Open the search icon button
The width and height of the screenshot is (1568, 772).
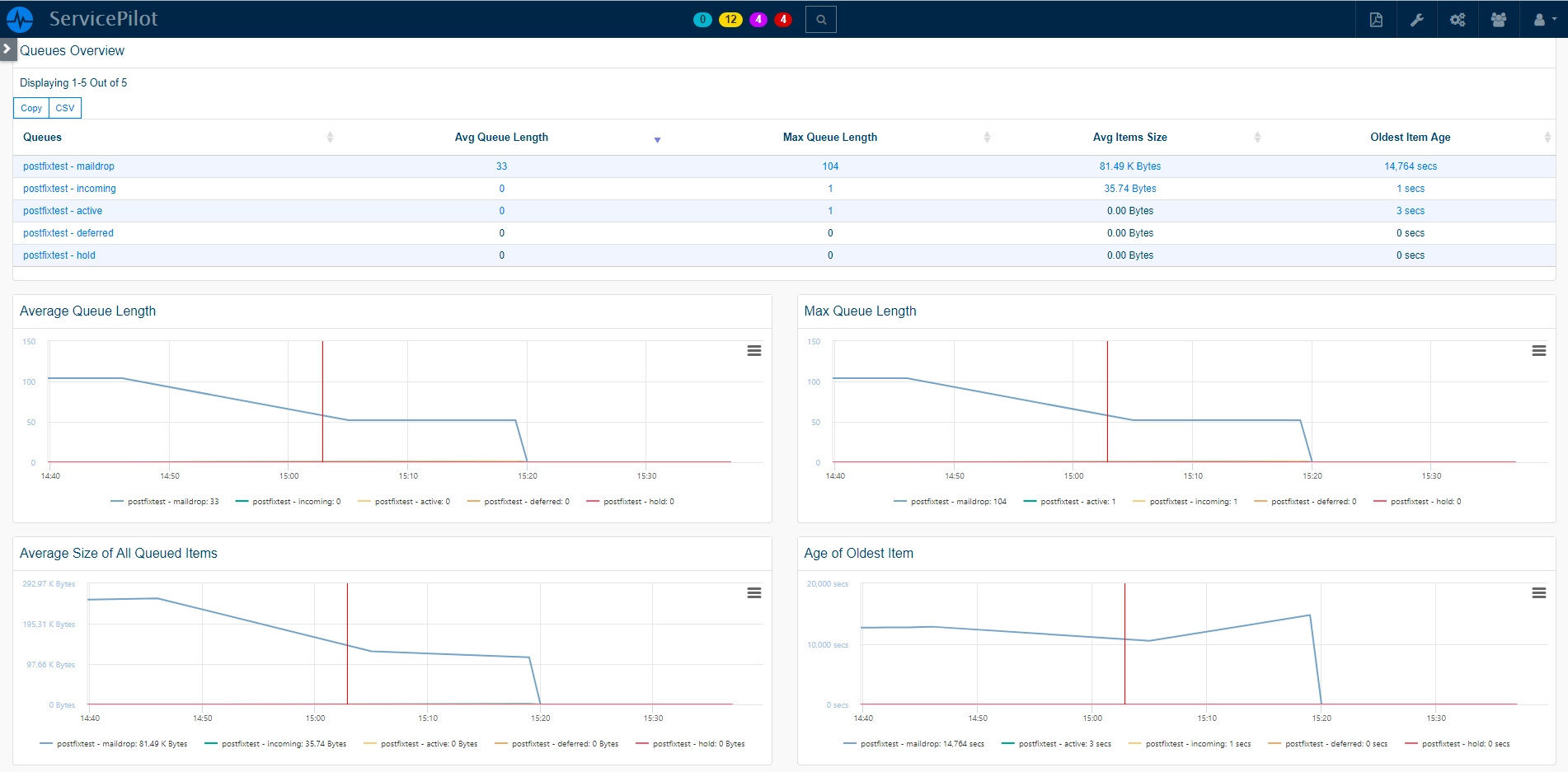[821, 20]
